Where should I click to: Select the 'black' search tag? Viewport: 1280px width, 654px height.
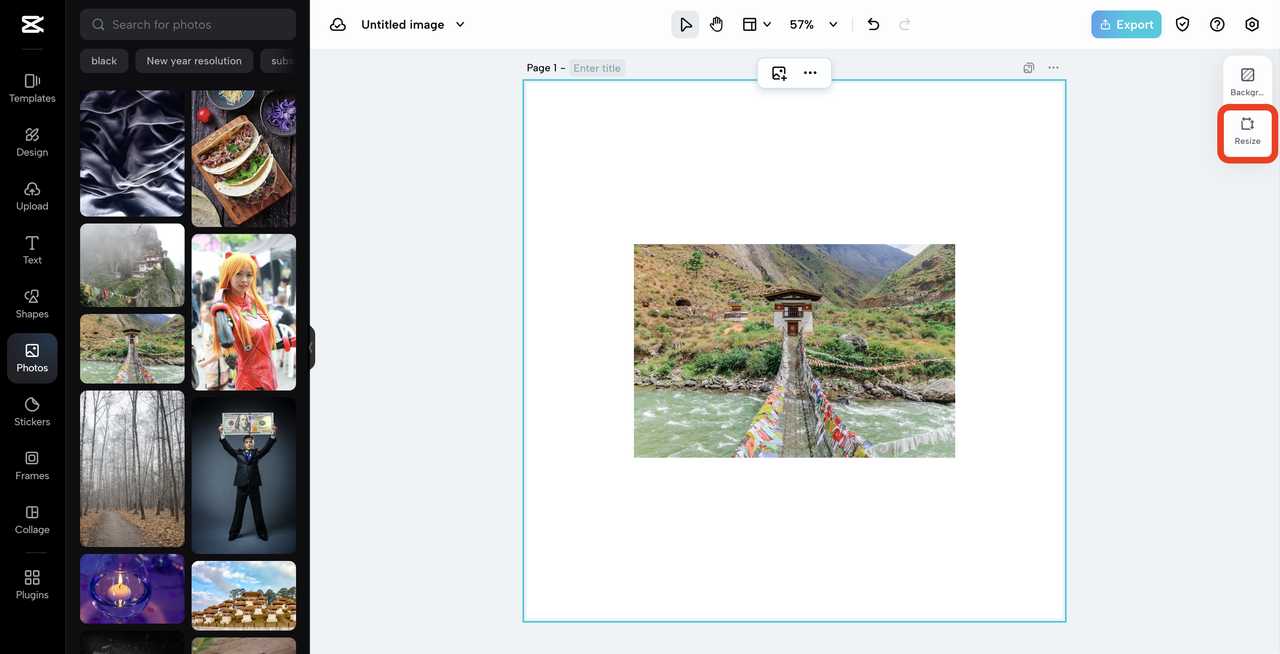(x=104, y=61)
